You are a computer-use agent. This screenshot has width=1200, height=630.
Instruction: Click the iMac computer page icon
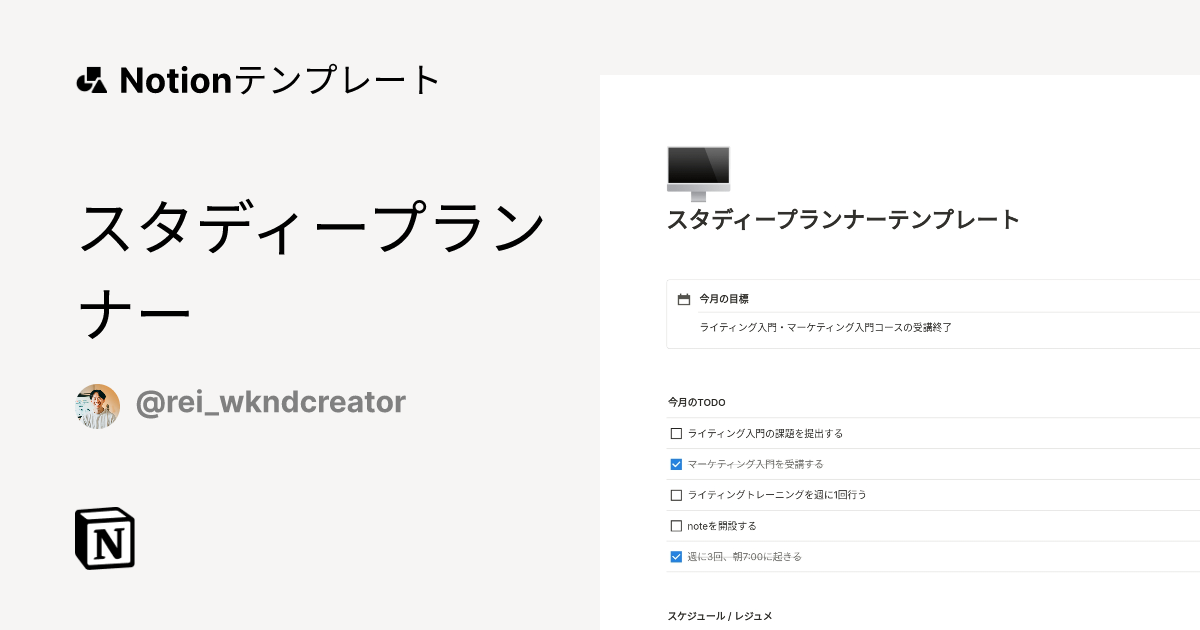pyautogui.click(x=698, y=173)
